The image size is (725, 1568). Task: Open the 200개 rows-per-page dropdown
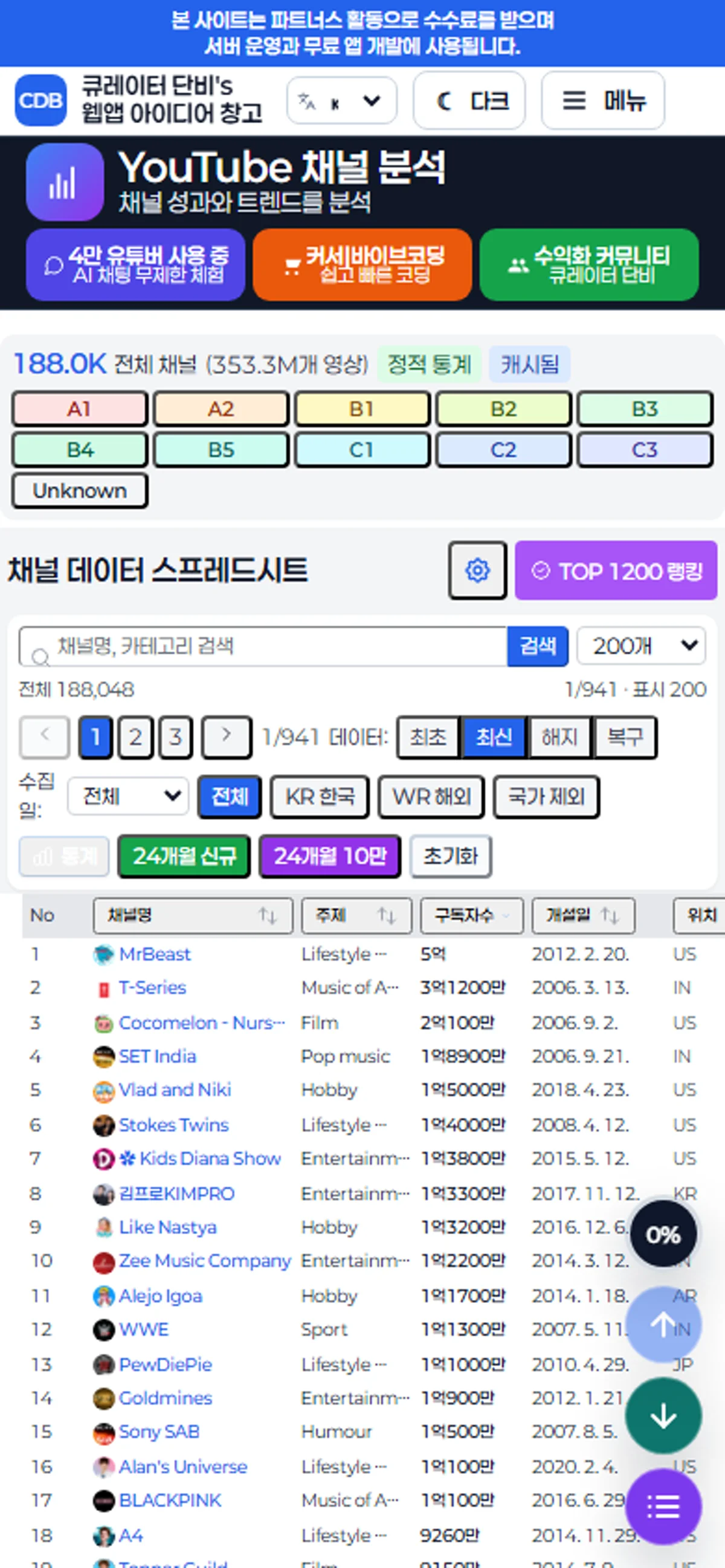coord(641,645)
